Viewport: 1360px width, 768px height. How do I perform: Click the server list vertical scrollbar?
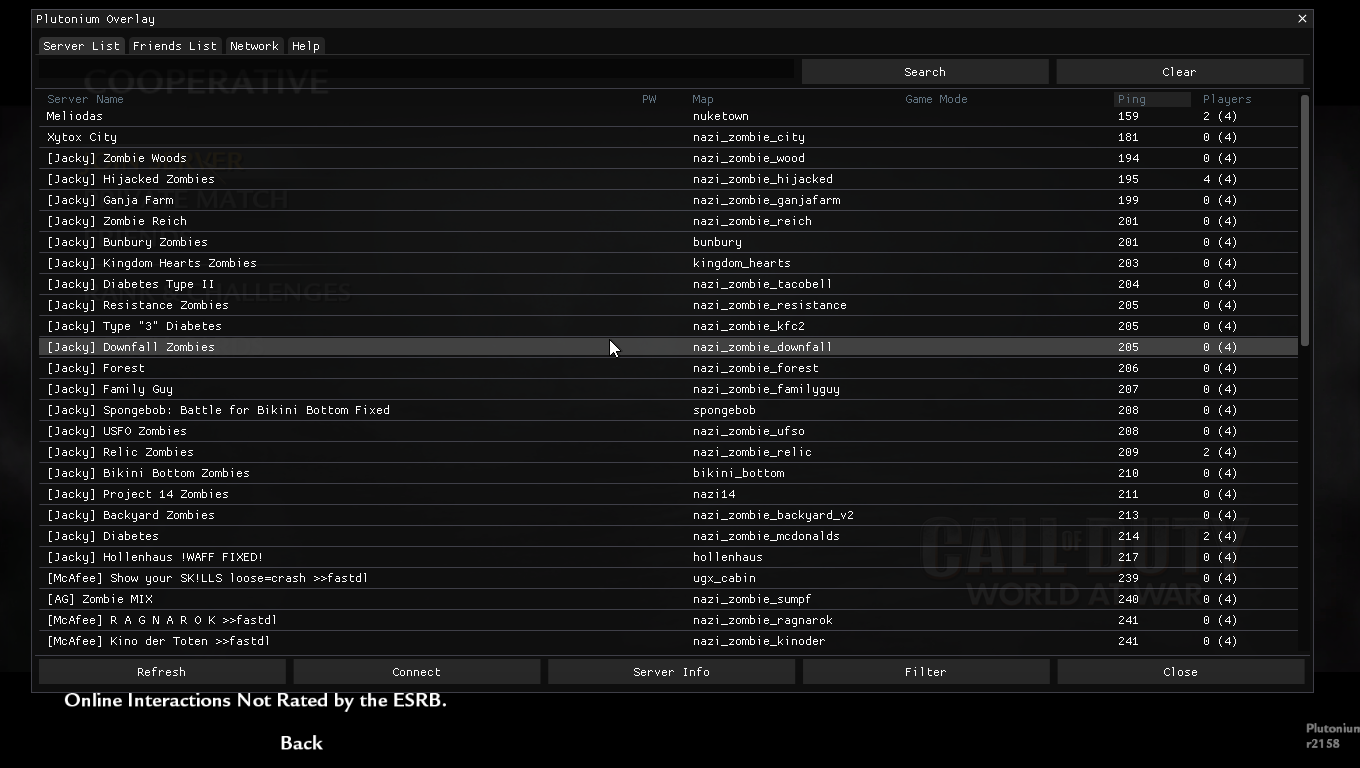tap(1305, 221)
